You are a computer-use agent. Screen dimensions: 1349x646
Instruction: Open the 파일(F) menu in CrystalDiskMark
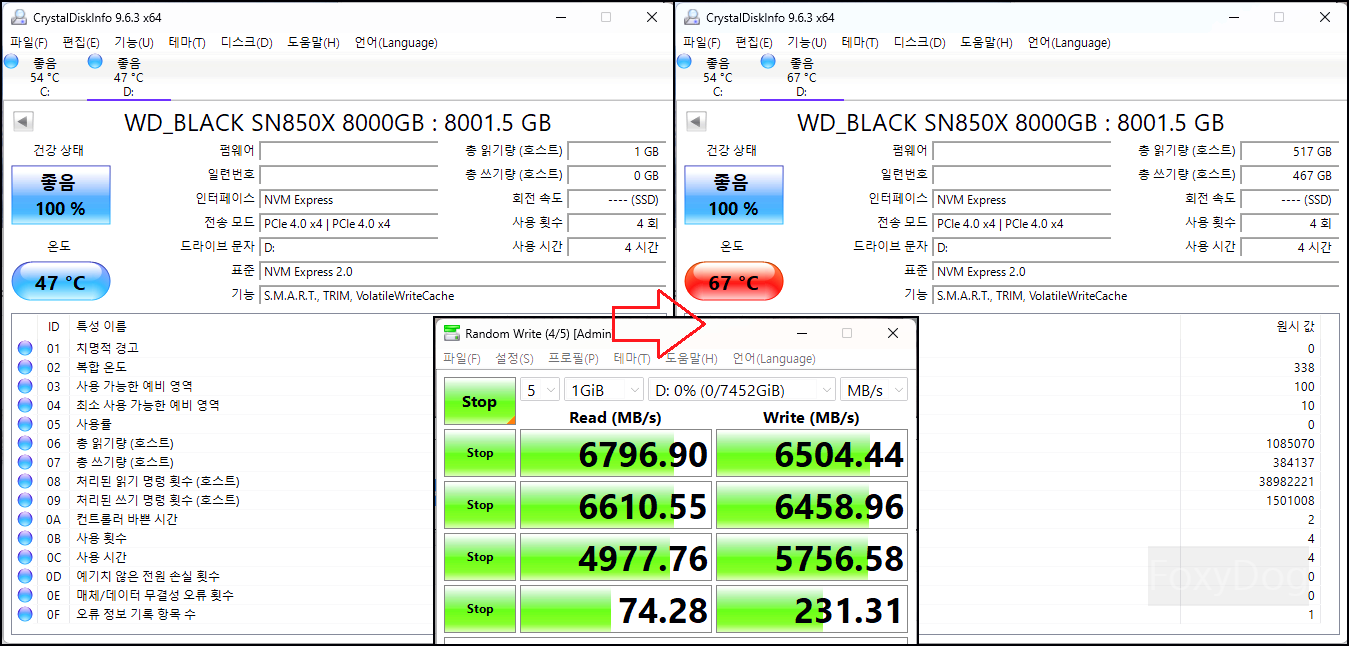pyautogui.click(x=462, y=359)
